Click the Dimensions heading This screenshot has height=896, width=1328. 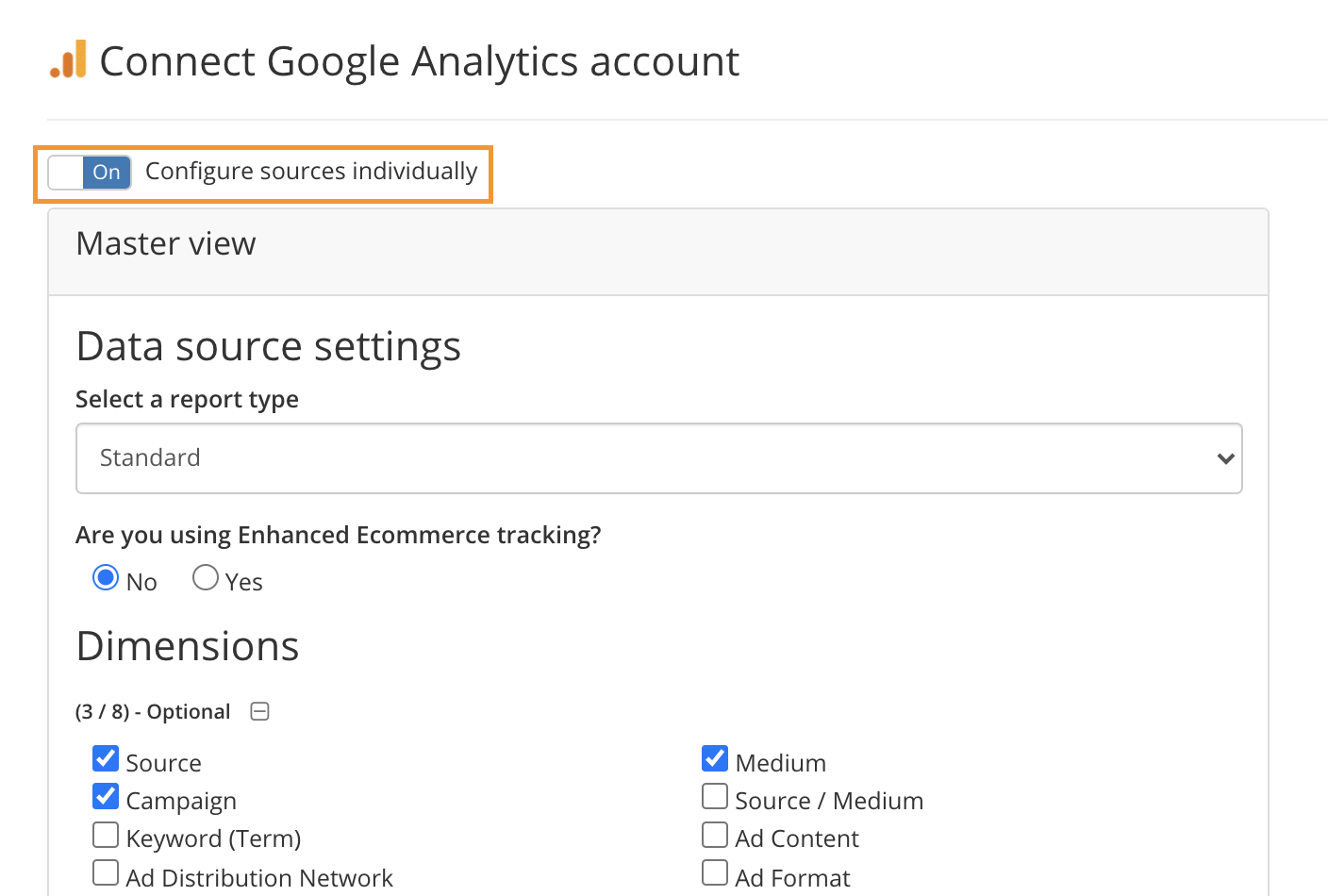188,647
